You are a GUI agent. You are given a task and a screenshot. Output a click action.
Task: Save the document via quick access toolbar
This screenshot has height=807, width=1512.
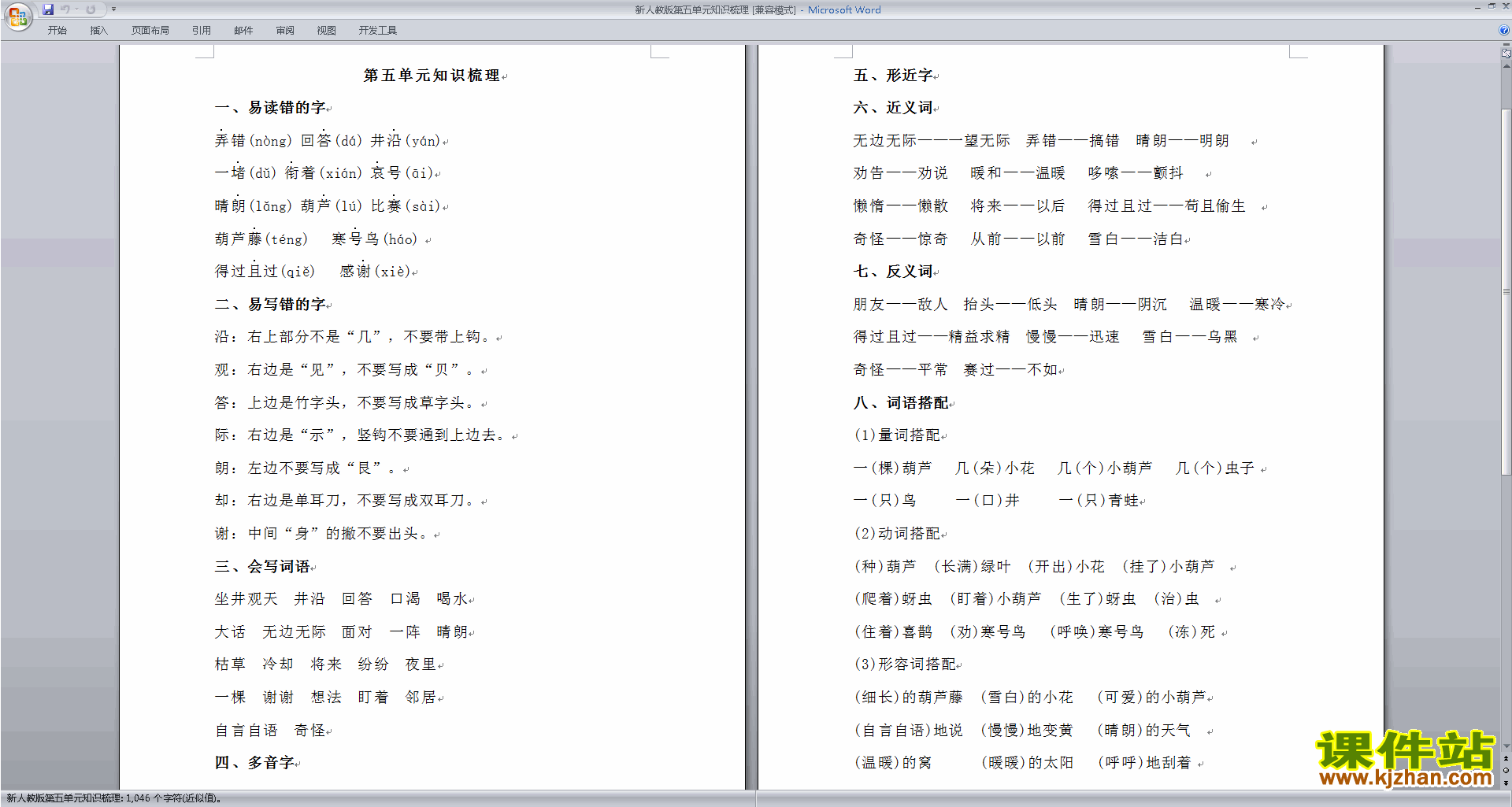48,9
